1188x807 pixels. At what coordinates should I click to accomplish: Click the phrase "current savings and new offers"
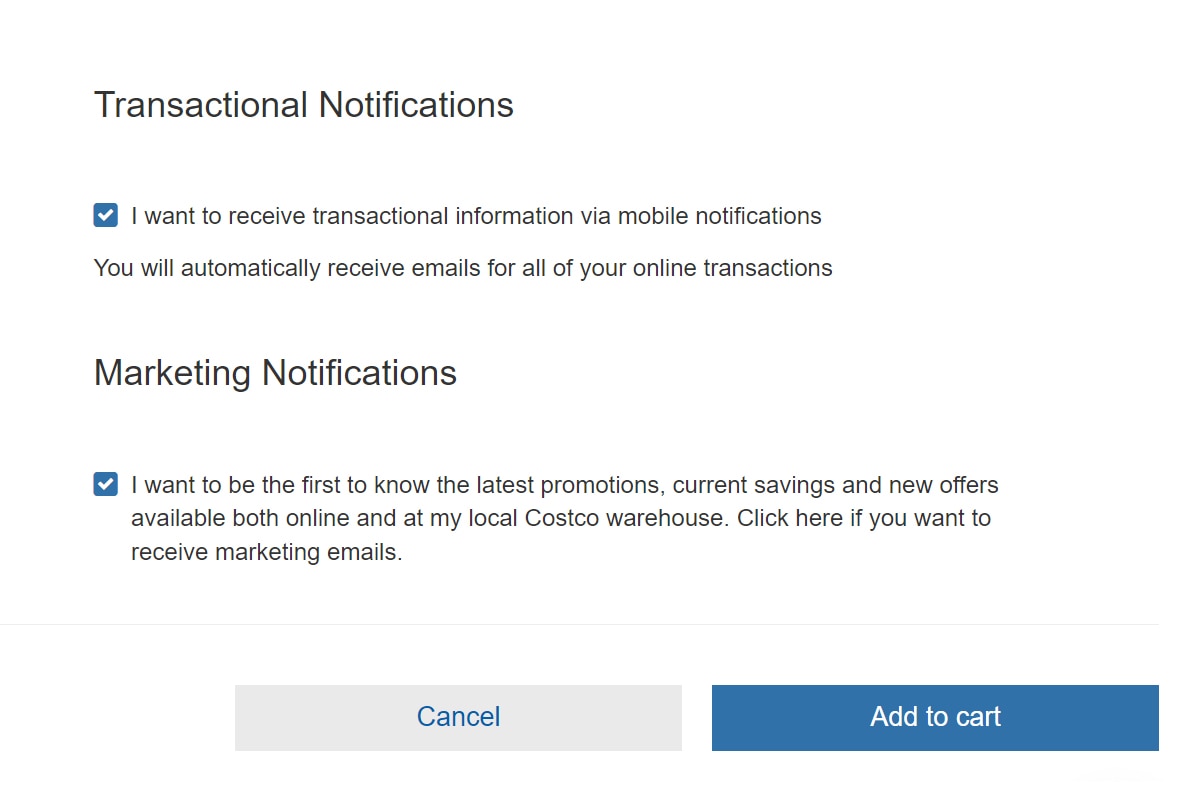pos(835,486)
